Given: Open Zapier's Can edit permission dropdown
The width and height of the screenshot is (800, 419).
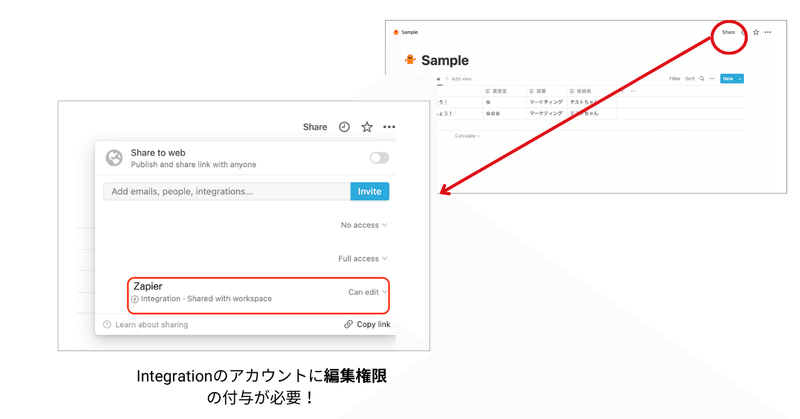Looking at the screenshot, I should pyautogui.click(x=367, y=292).
